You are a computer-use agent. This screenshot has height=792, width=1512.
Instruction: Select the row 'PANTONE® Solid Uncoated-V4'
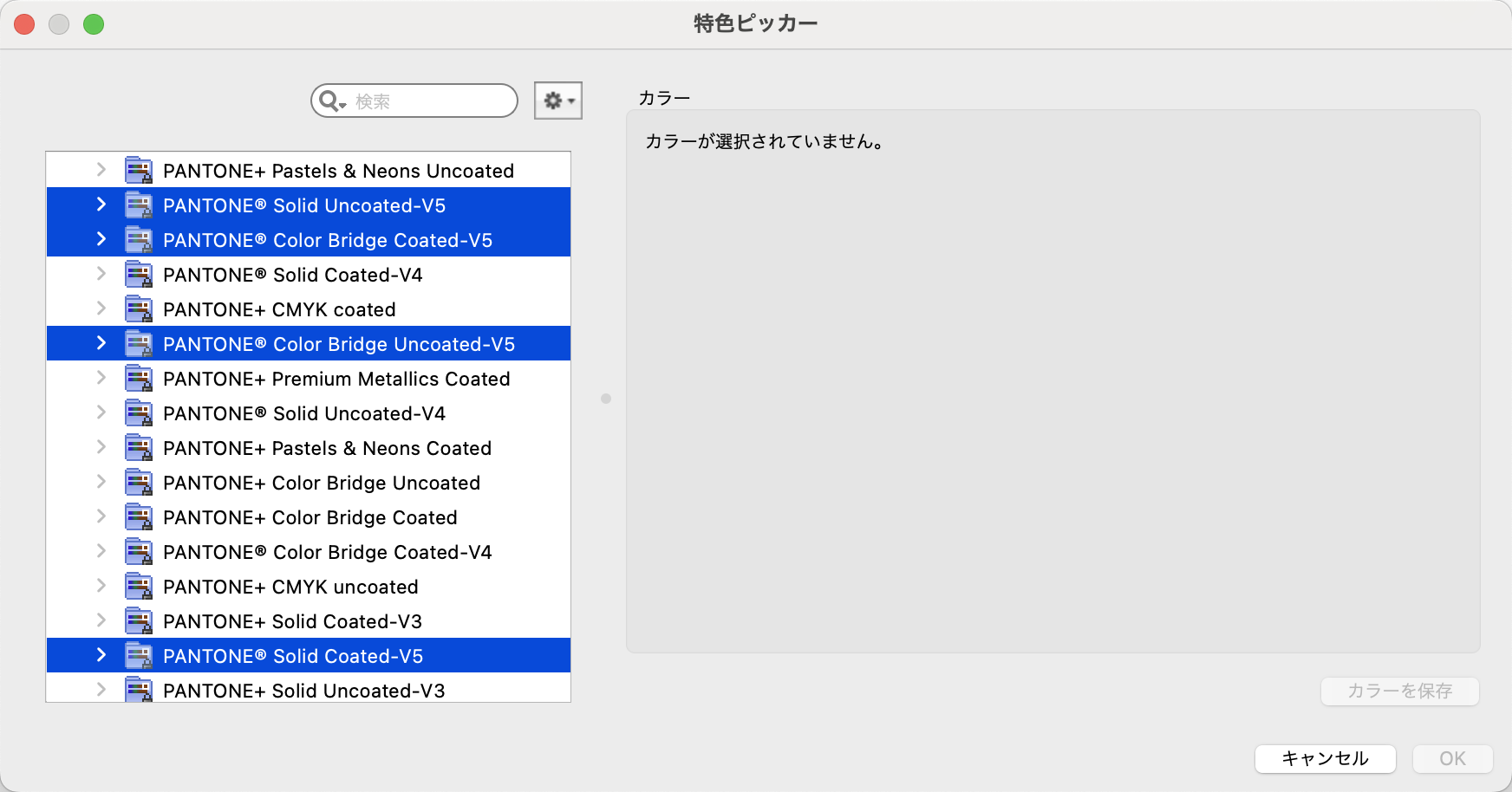(x=308, y=412)
